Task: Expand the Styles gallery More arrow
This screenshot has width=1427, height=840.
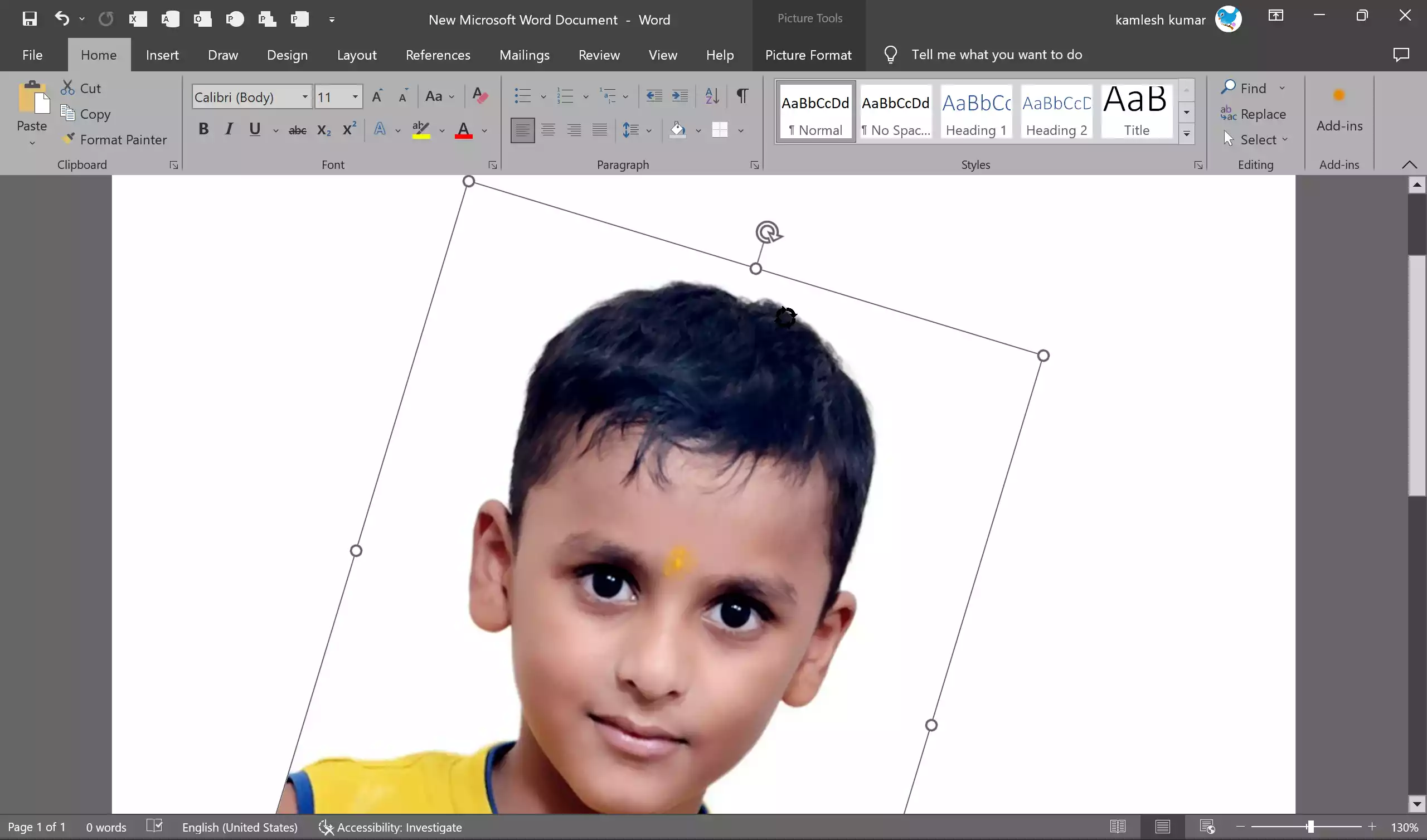Action: (x=1186, y=134)
